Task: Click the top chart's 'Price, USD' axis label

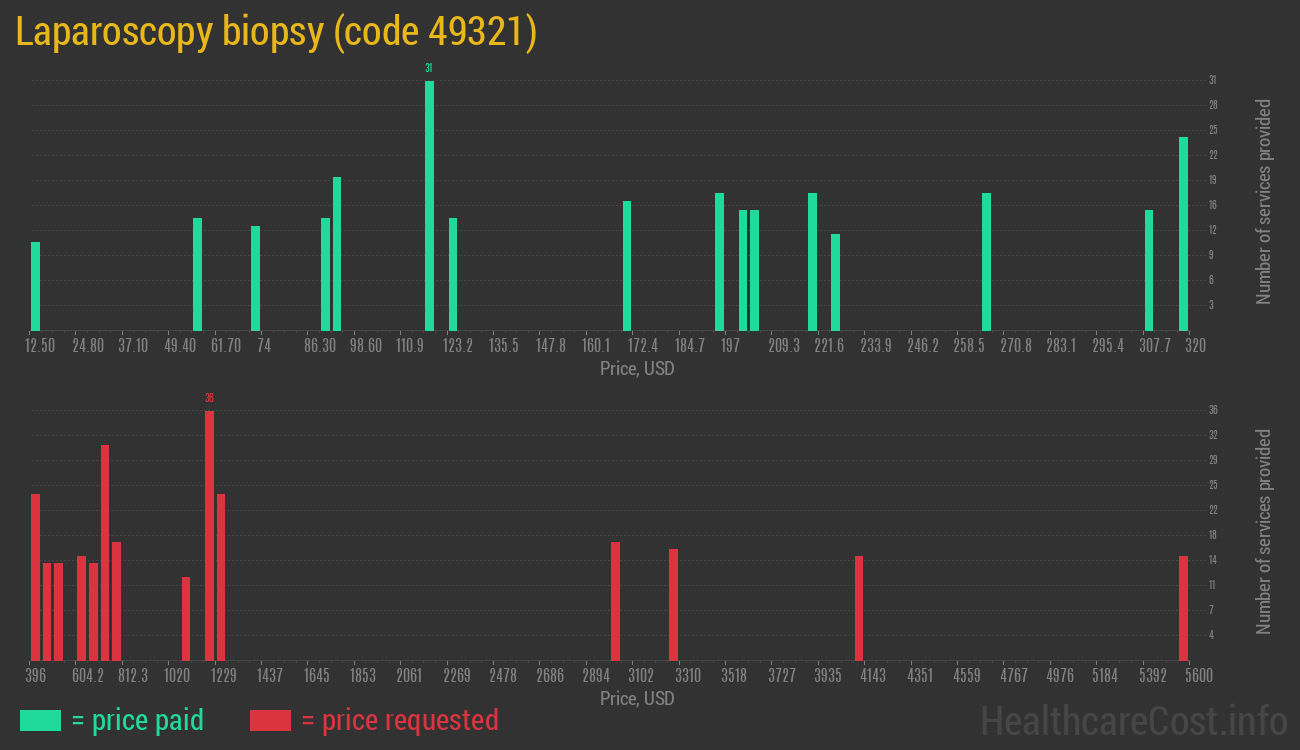Action: point(637,369)
